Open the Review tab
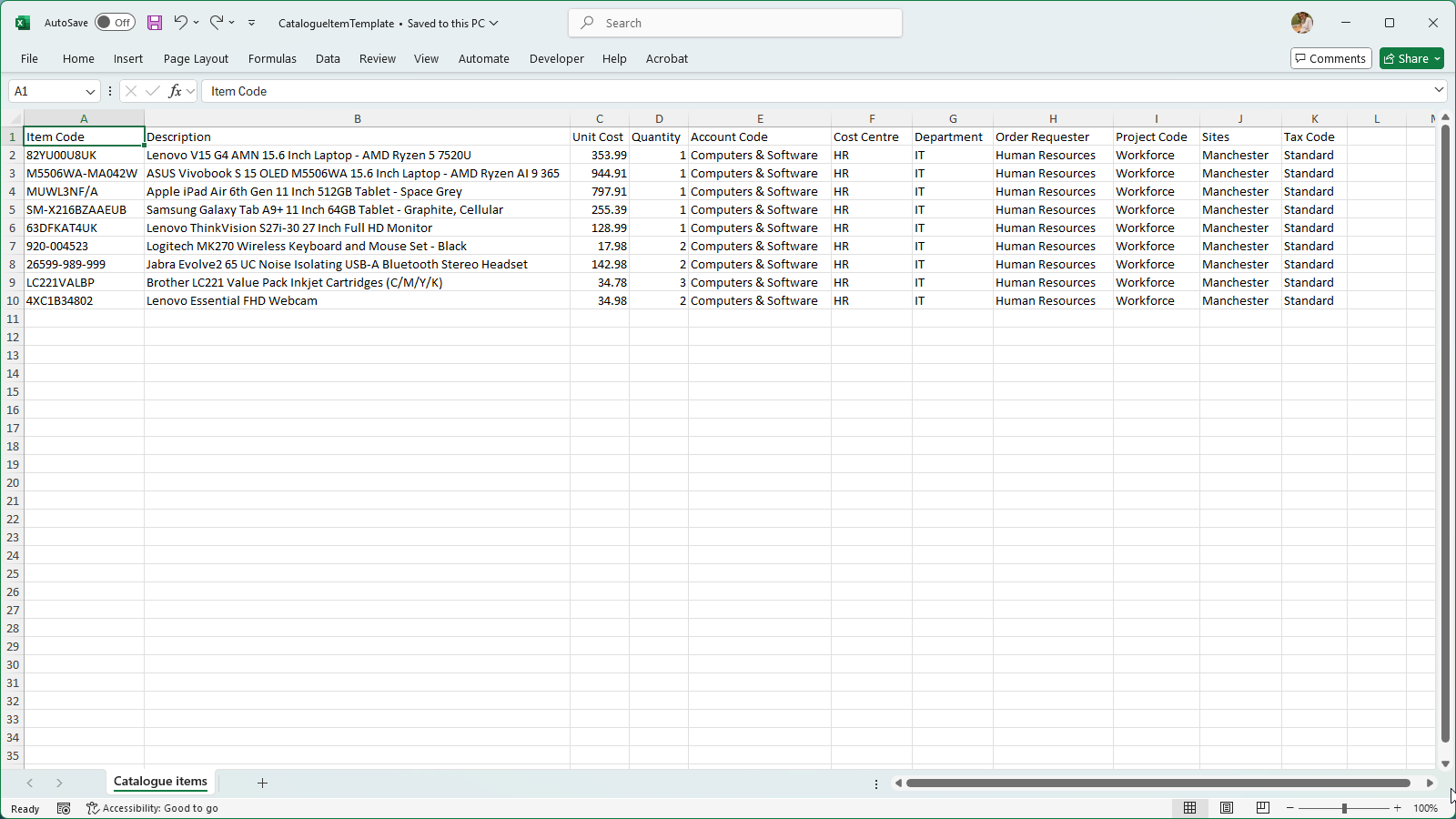The image size is (1456, 819). coord(378,58)
